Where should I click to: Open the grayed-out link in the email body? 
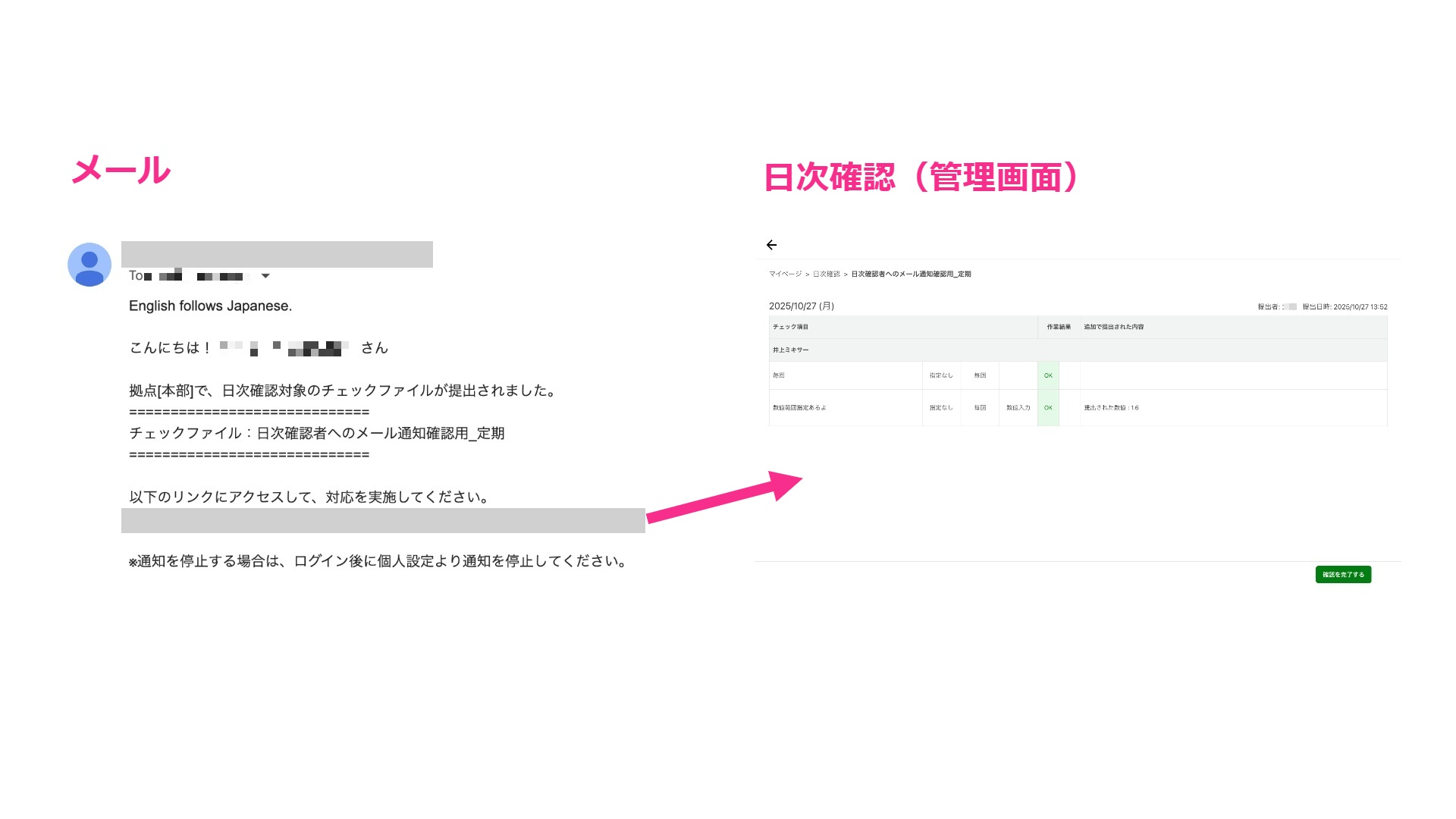(383, 521)
